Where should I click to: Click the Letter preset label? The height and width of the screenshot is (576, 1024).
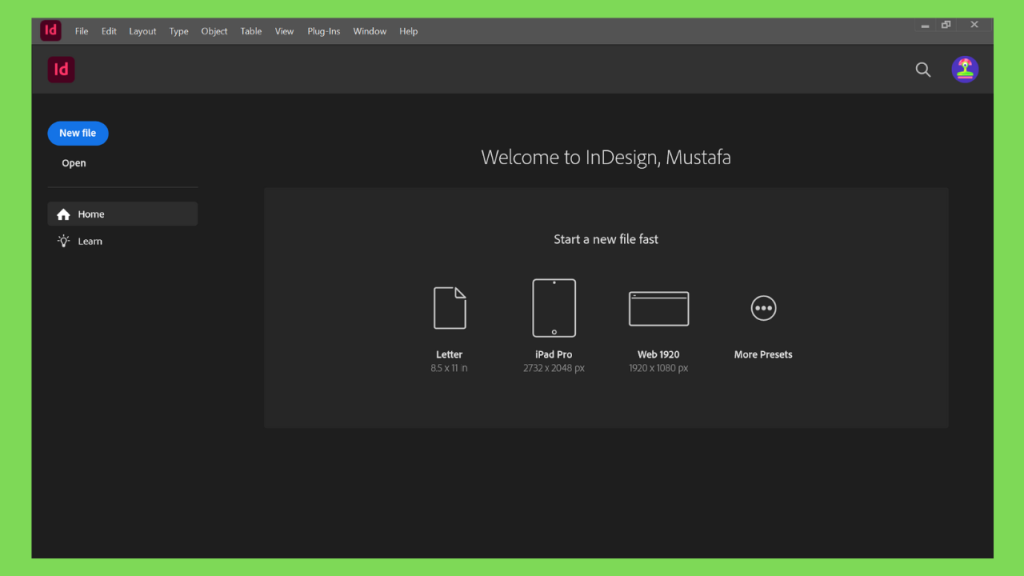click(x=449, y=355)
